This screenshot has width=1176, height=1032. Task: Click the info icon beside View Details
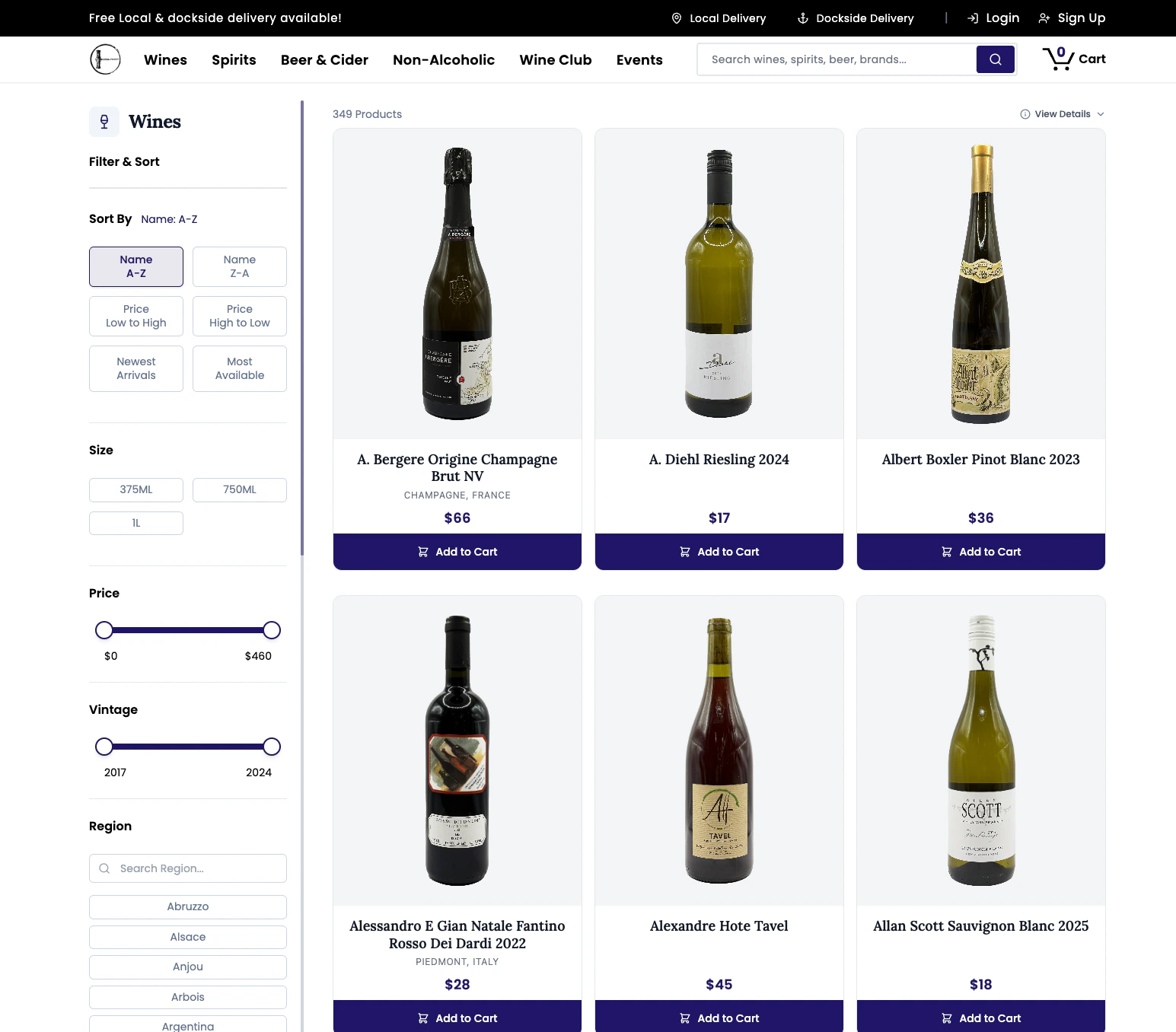click(1025, 114)
